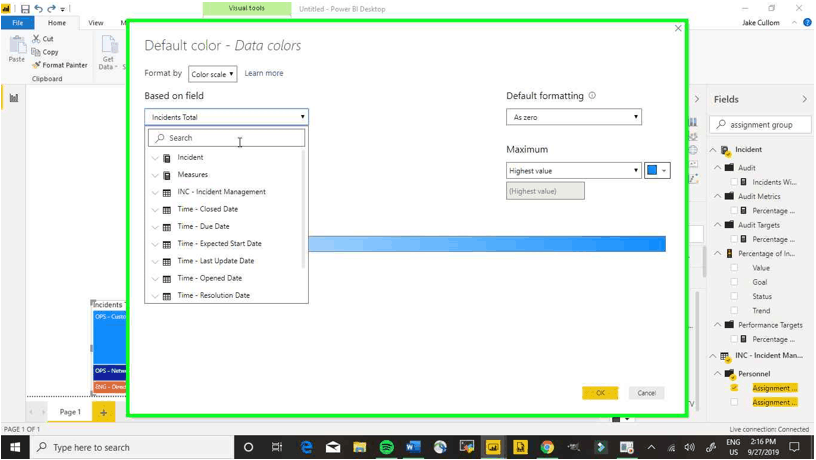Click the Save icon in title bar
Viewport: 816px width, 460px height.
click(x=25, y=9)
